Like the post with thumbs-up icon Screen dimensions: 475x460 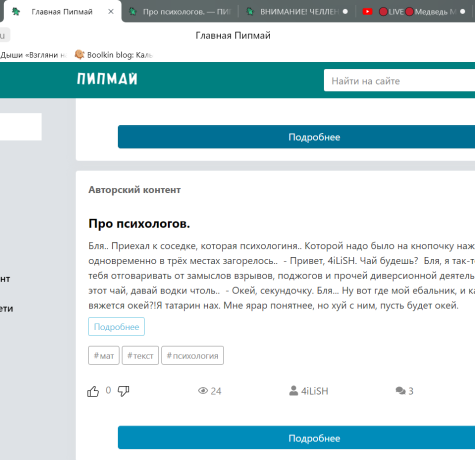pyautogui.click(x=93, y=391)
